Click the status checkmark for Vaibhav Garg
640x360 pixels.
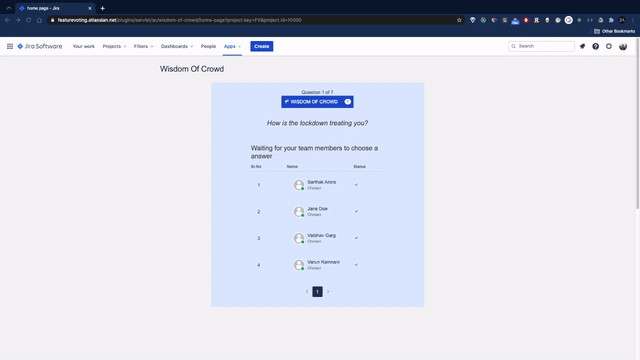coord(356,238)
